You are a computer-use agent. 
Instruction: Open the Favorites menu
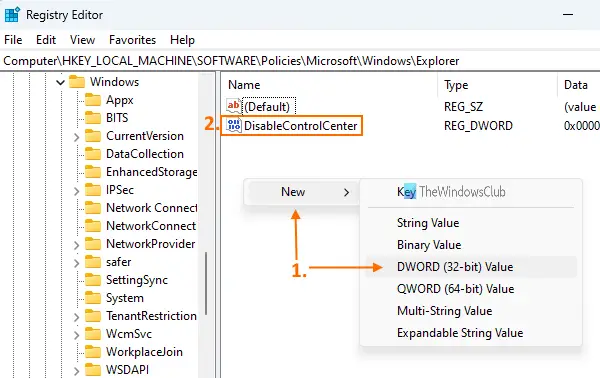pos(132,40)
